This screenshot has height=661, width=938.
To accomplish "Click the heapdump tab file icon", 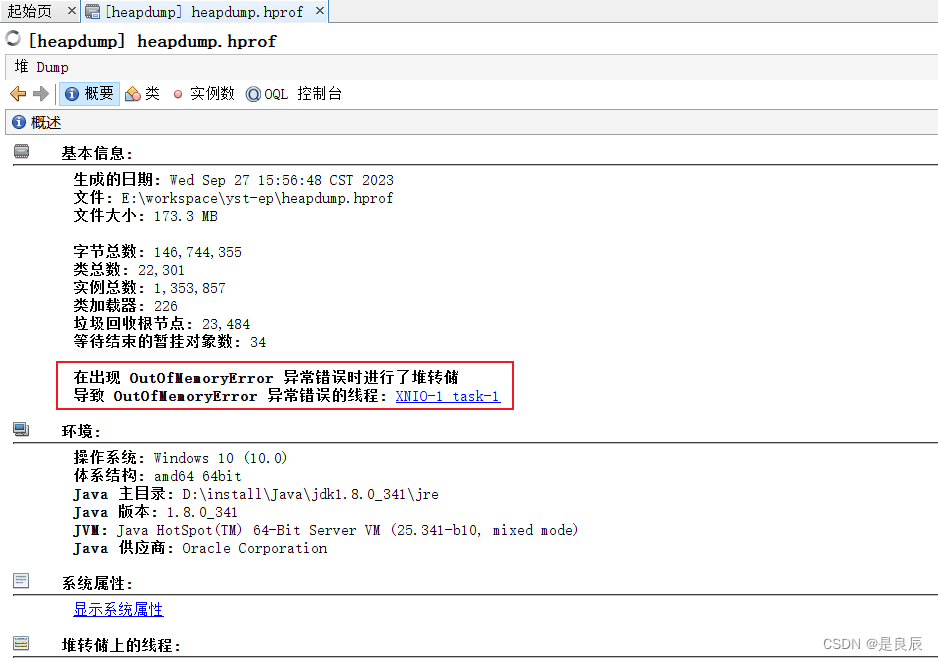I will (93, 11).
